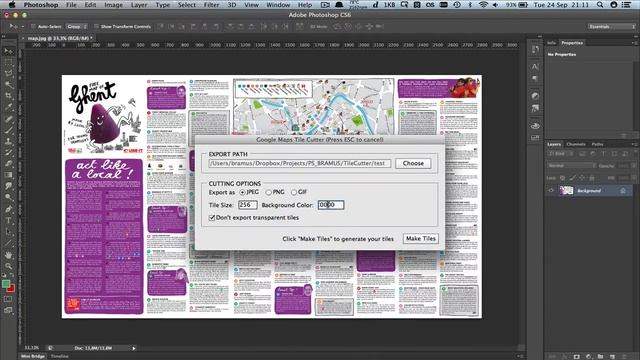
Task: Select the Gradient tool
Action: 9,175
